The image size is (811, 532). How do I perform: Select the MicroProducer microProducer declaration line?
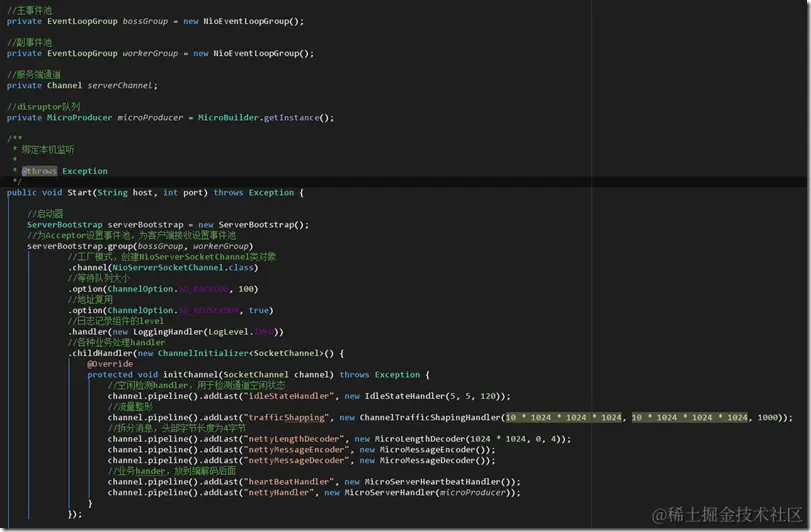click(171, 118)
